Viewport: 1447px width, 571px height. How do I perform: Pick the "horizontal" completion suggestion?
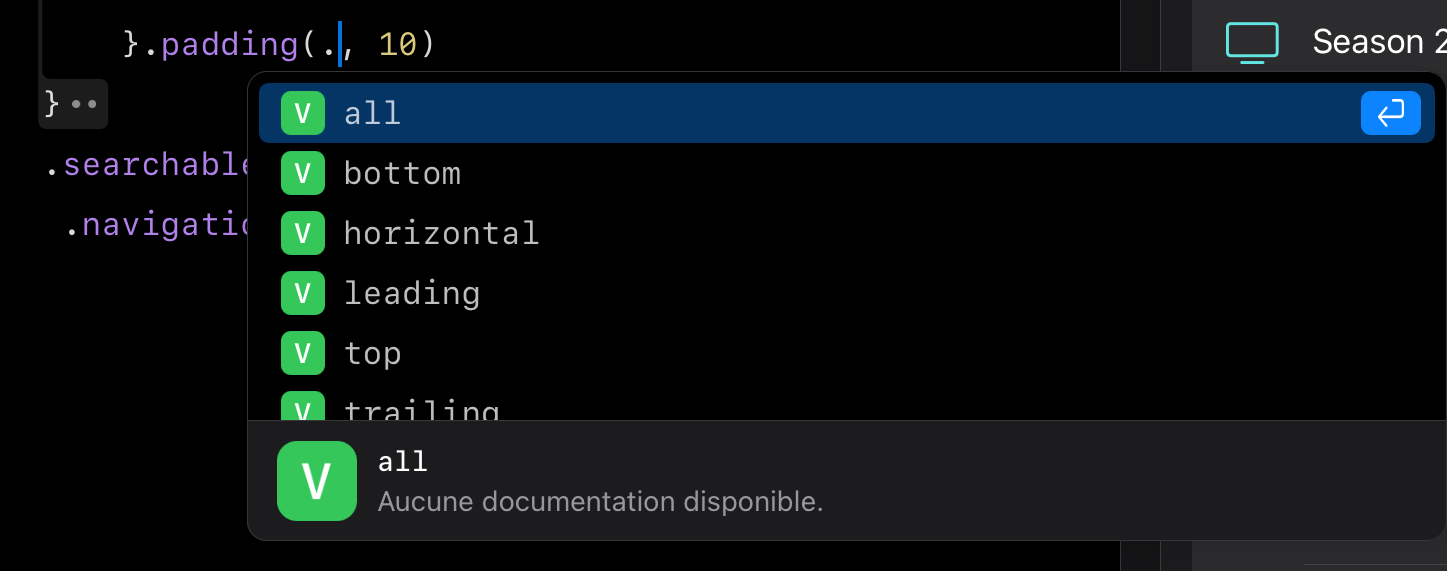[441, 233]
